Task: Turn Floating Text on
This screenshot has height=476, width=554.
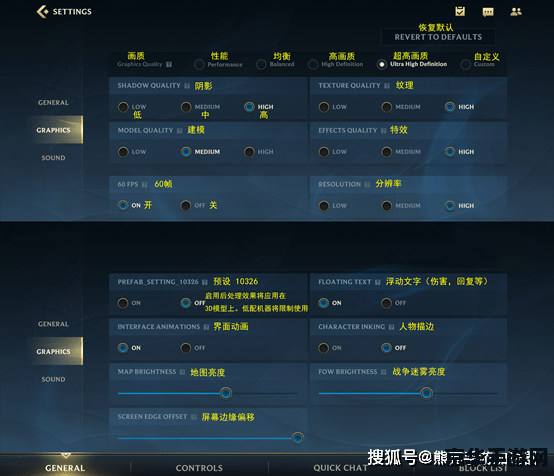Action: pyautogui.click(x=324, y=303)
